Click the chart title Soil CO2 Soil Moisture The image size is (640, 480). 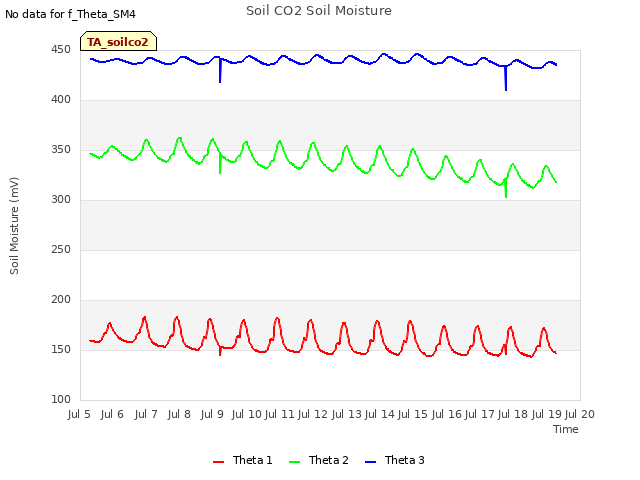pos(319,11)
